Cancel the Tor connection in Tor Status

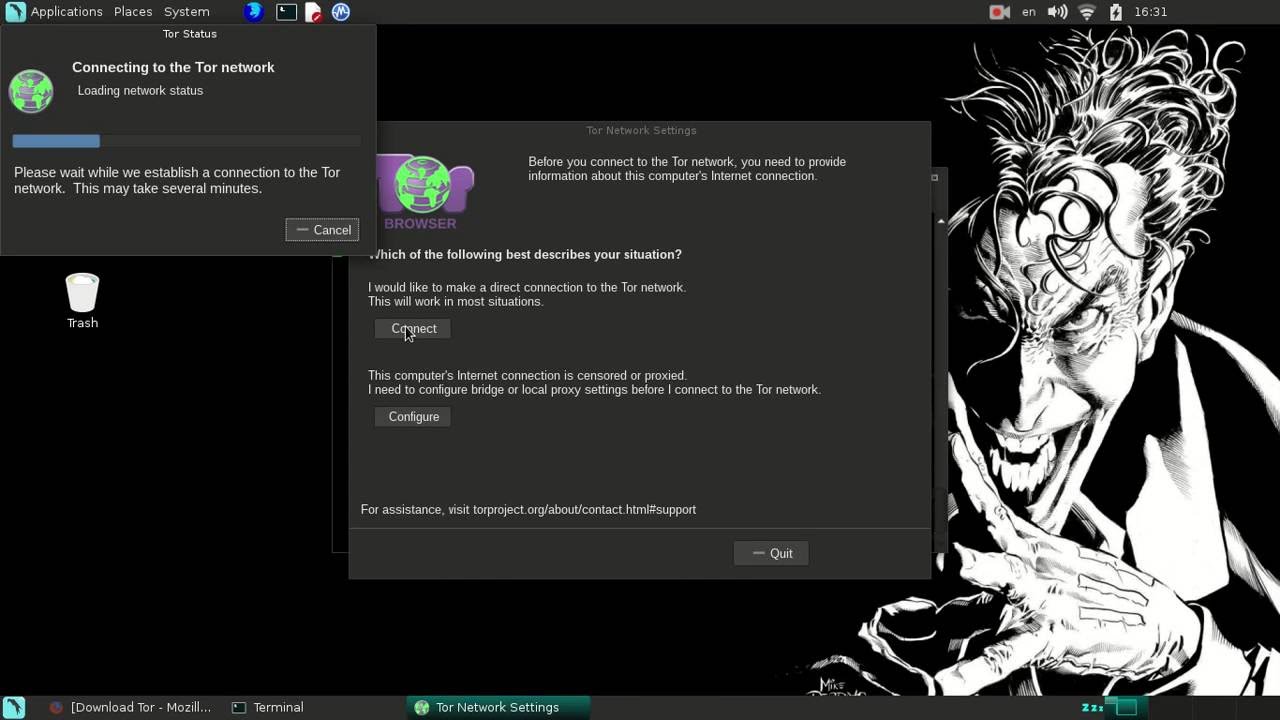coord(322,230)
